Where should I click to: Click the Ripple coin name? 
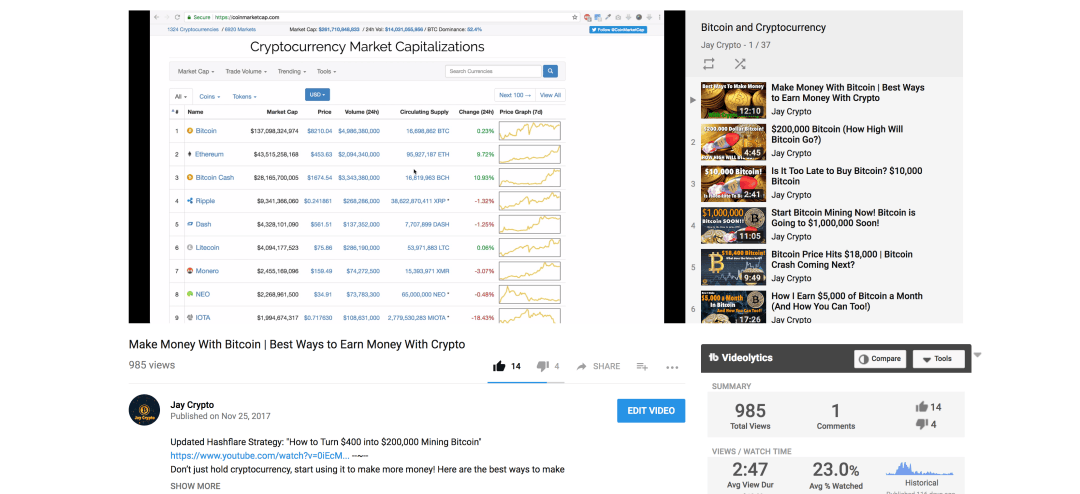point(205,200)
